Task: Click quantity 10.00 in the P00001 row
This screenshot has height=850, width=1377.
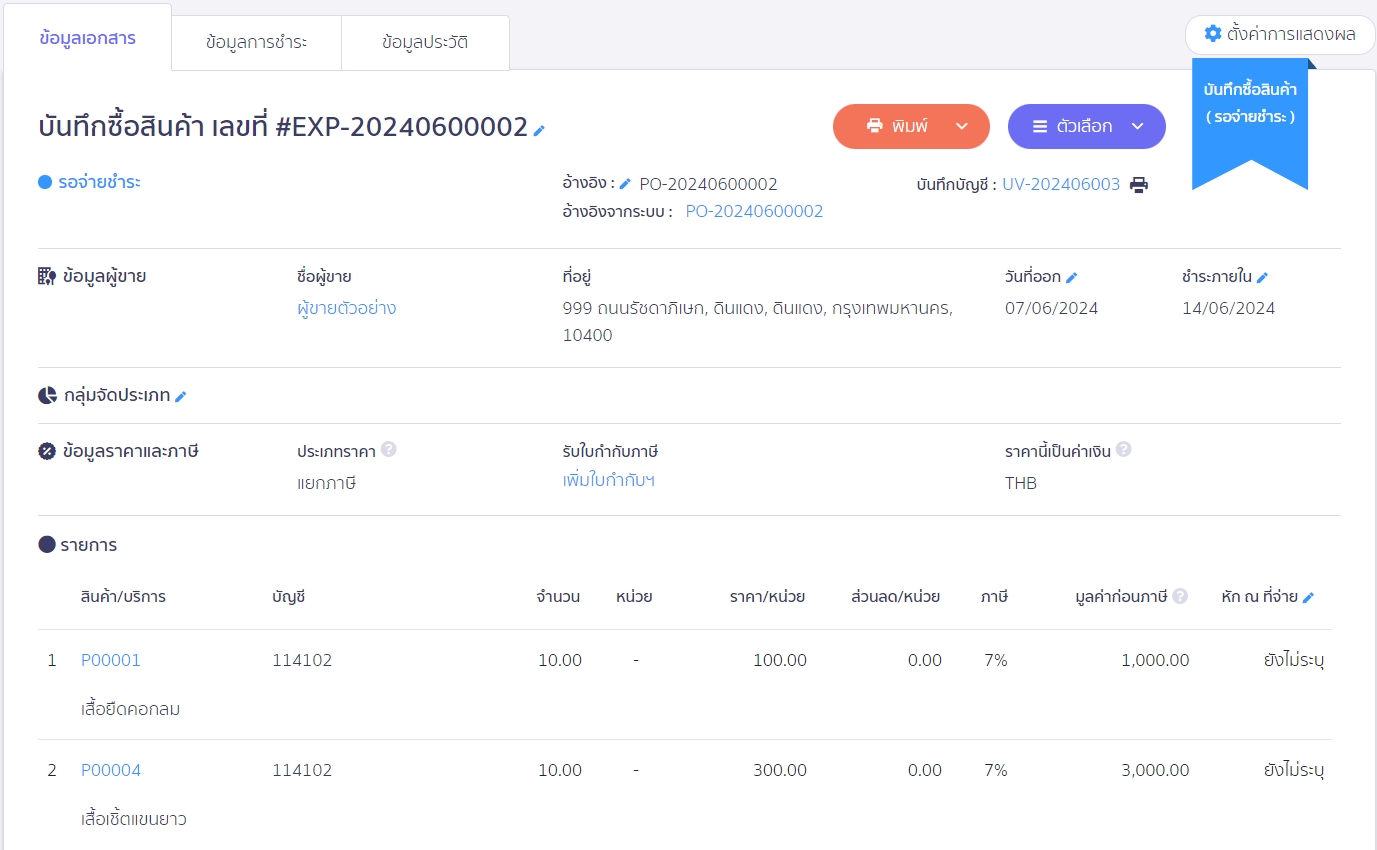Action: (x=560, y=660)
